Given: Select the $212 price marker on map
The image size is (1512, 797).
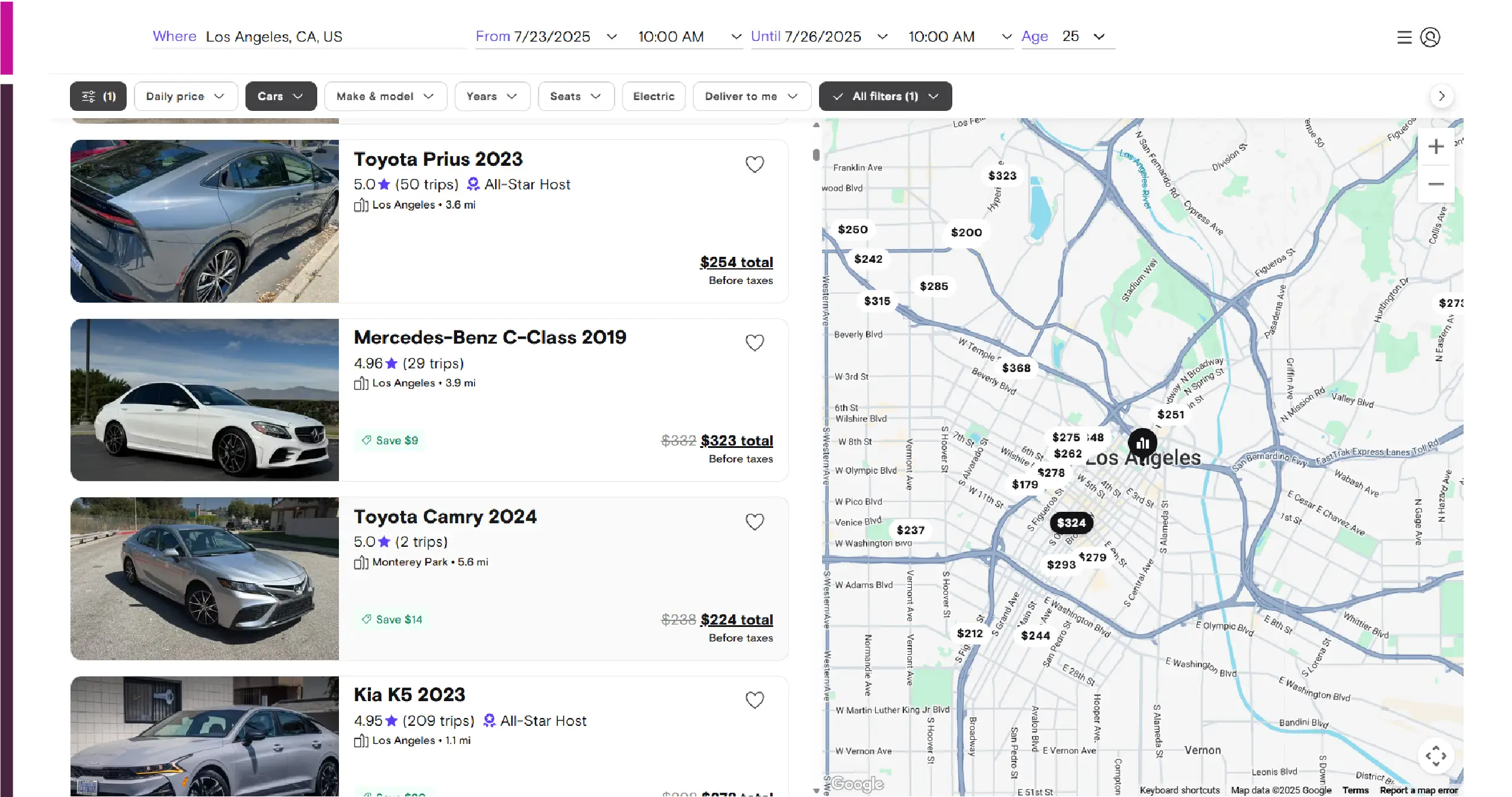Looking at the screenshot, I should point(970,633).
